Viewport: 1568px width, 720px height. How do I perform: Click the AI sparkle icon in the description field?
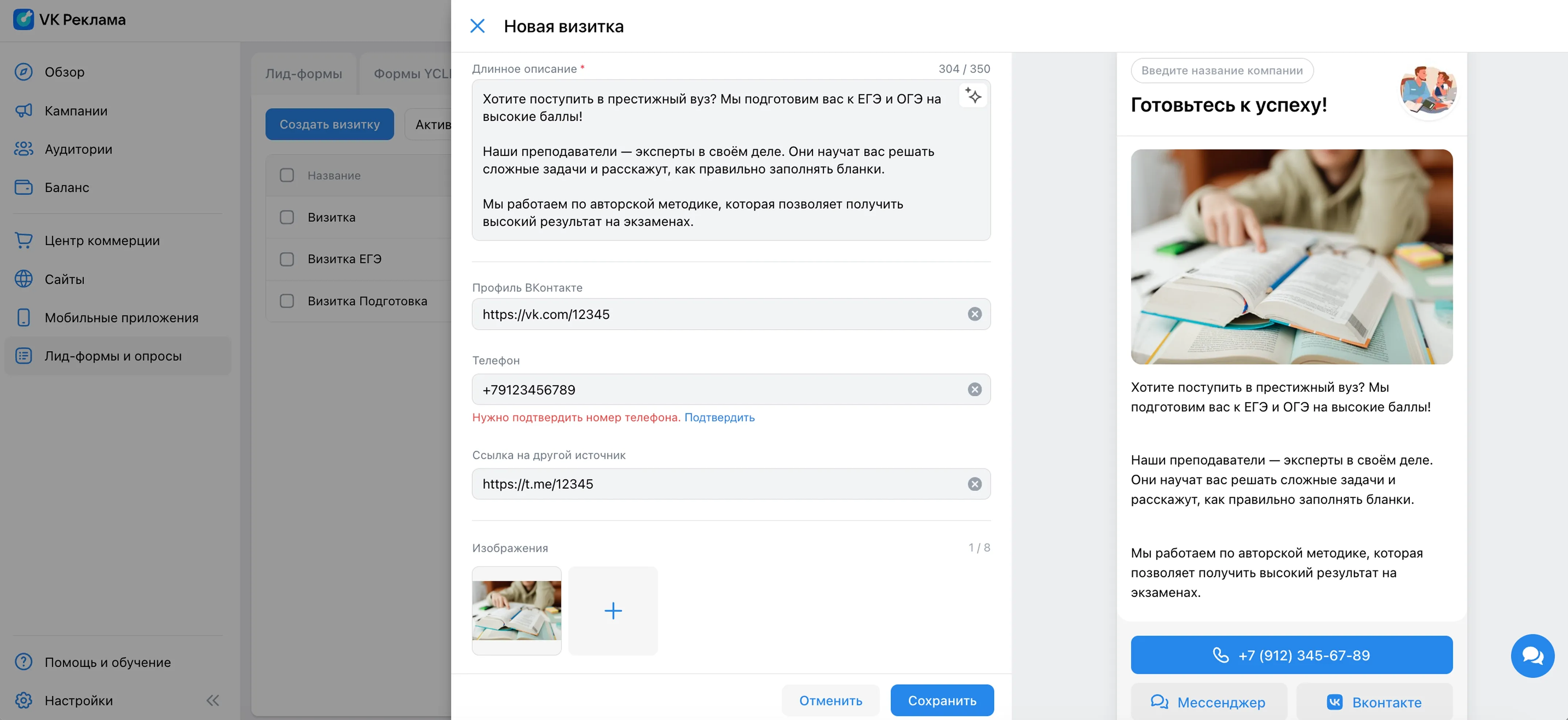coord(973,95)
